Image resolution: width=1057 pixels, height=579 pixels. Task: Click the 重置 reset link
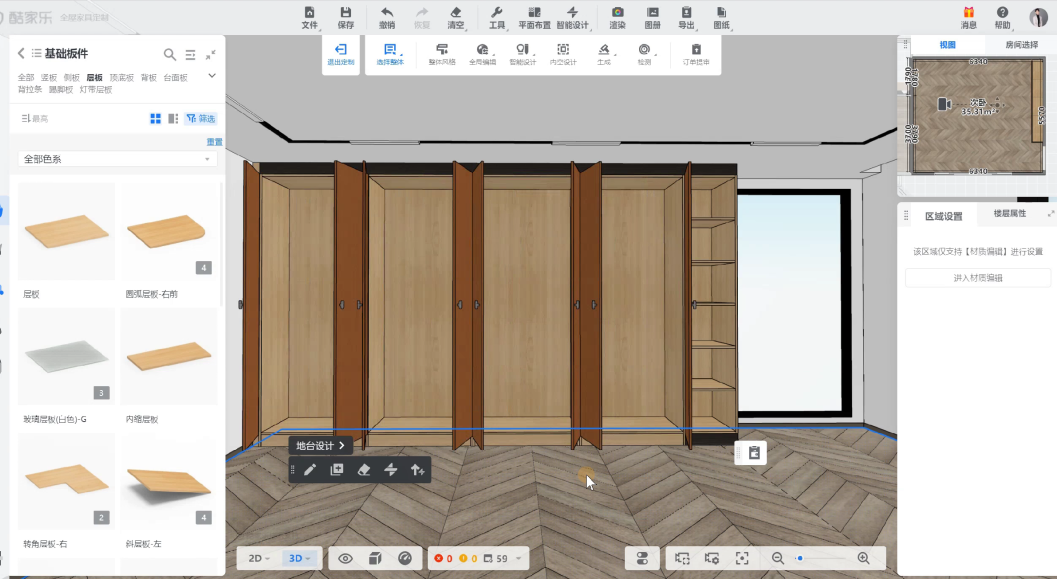[214, 142]
